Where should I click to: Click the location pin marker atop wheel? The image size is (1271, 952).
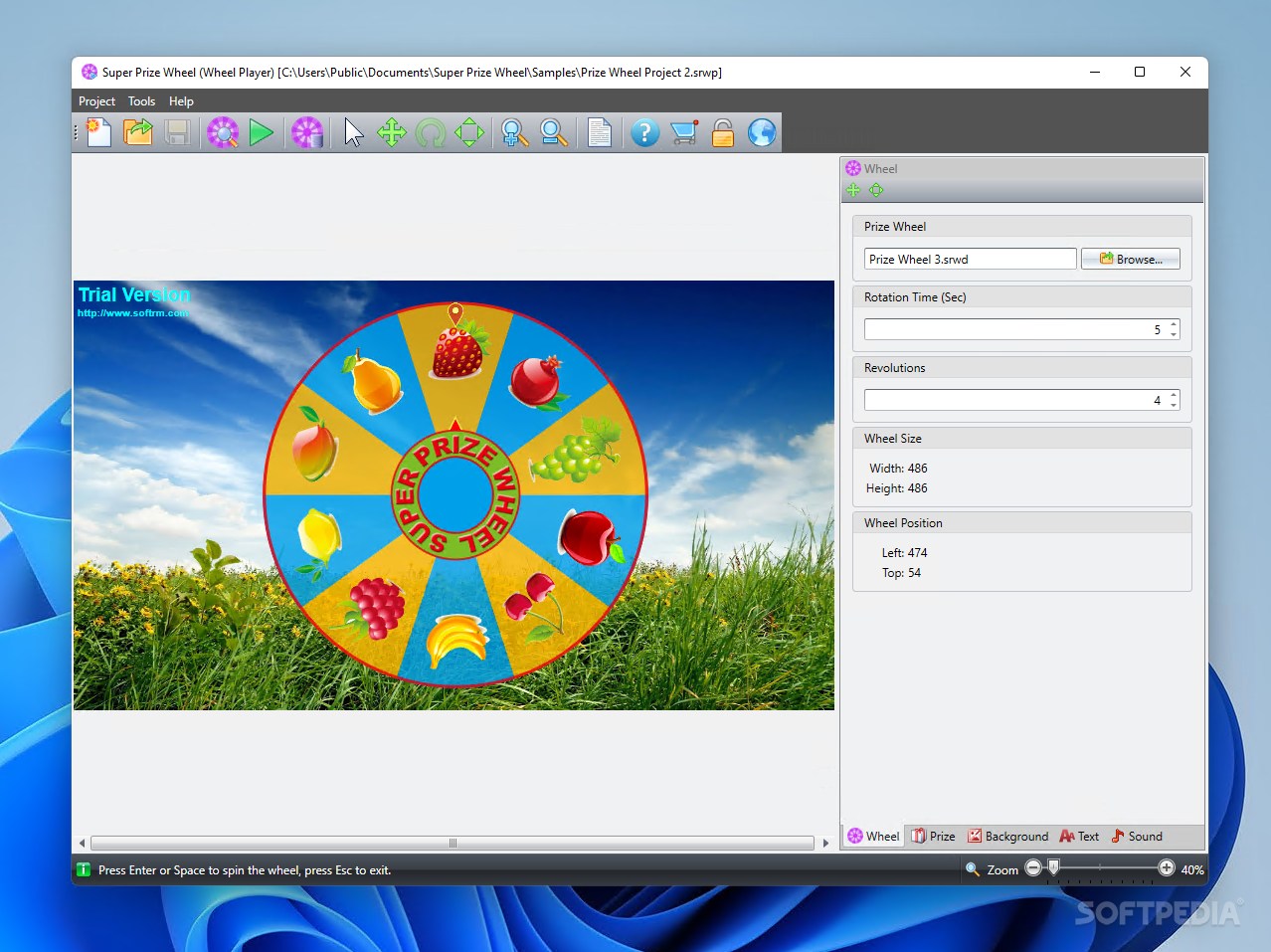(x=455, y=313)
